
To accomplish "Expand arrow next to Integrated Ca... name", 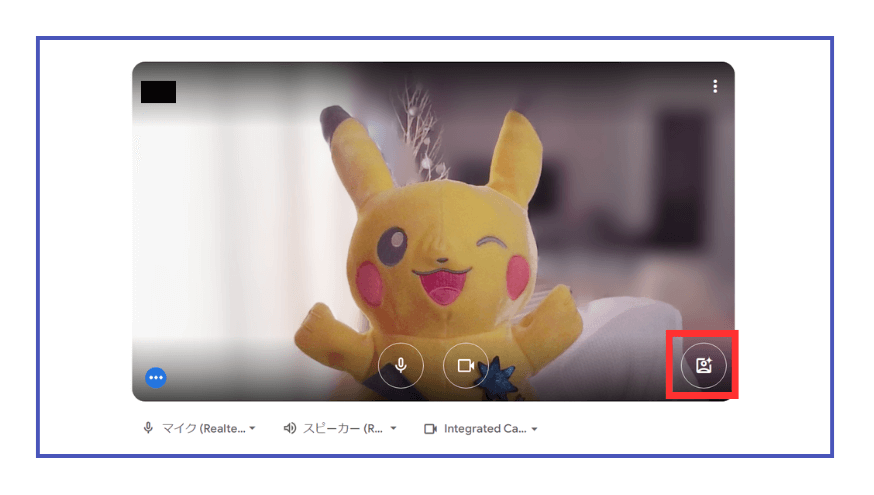I will pyautogui.click(x=535, y=429).
